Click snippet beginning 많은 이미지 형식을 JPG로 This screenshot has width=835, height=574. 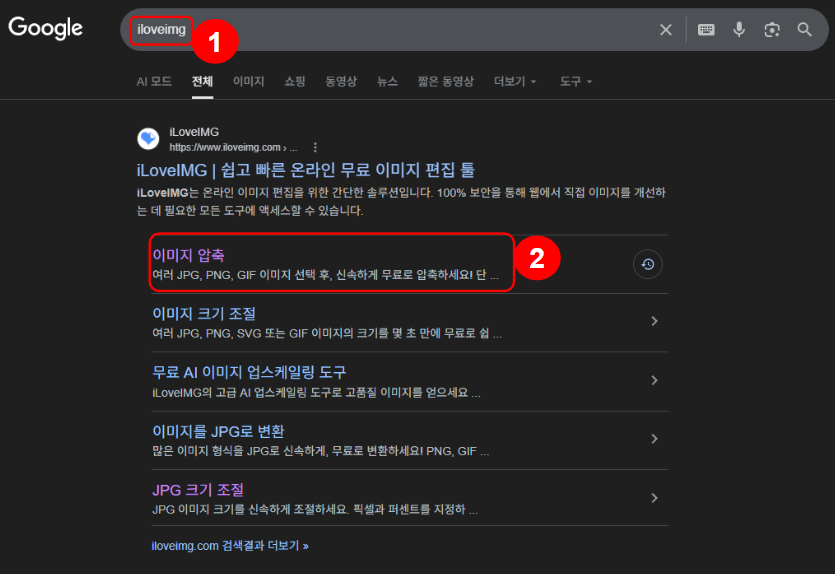point(321,452)
